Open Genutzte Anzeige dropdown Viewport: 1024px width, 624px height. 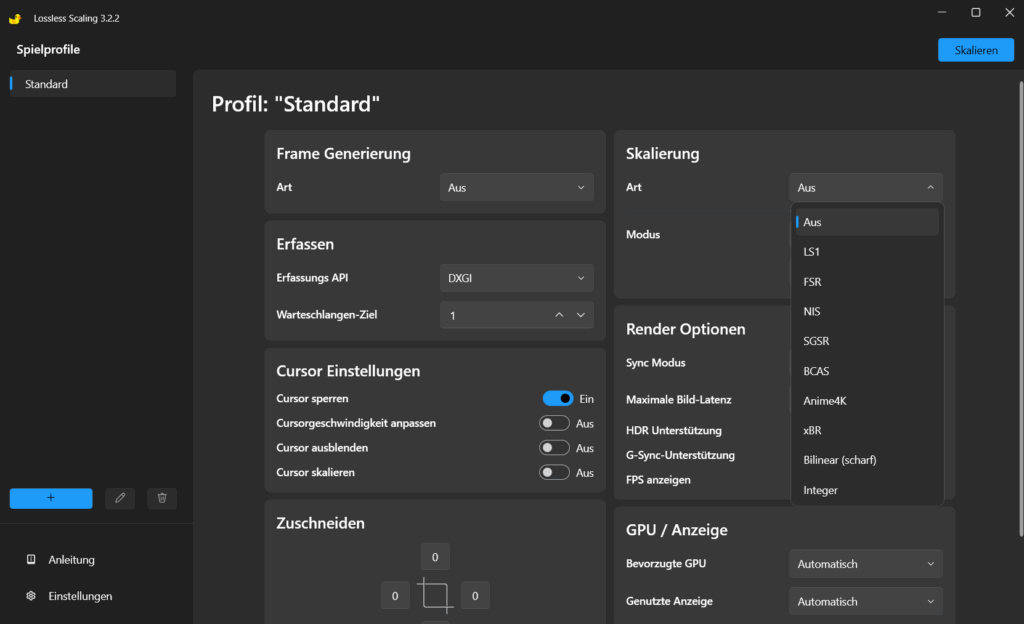click(865, 602)
